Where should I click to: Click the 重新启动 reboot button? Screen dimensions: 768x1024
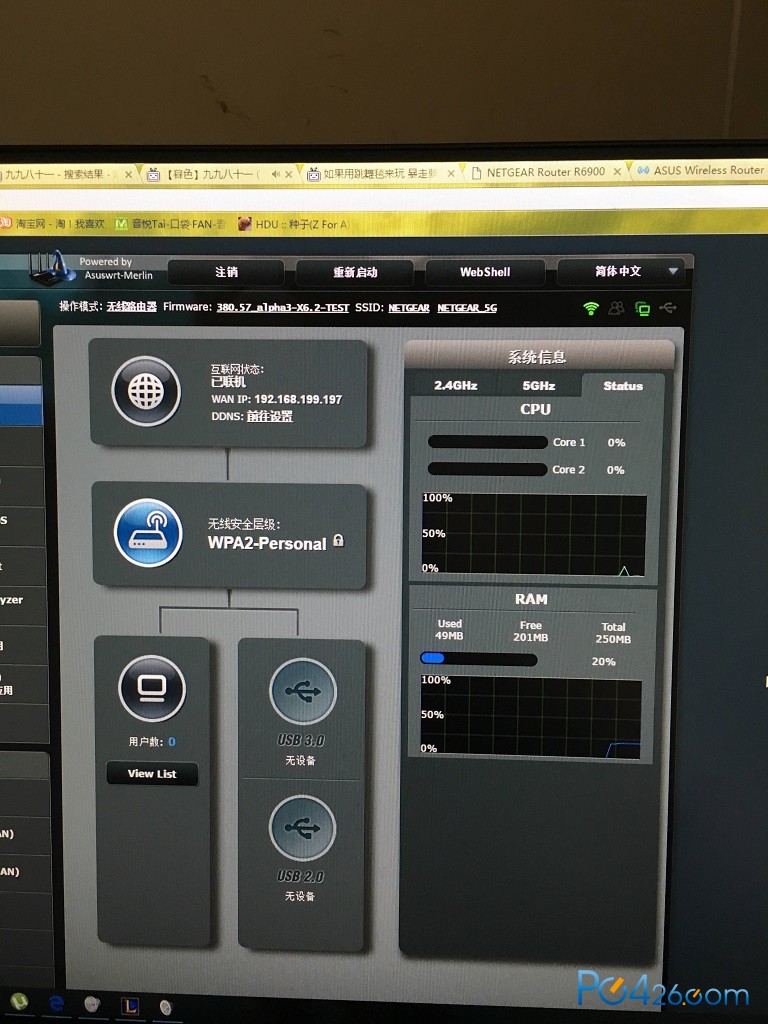coord(355,272)
